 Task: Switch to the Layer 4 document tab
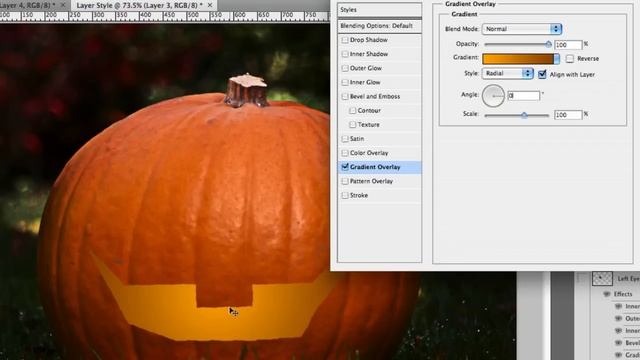27,5
